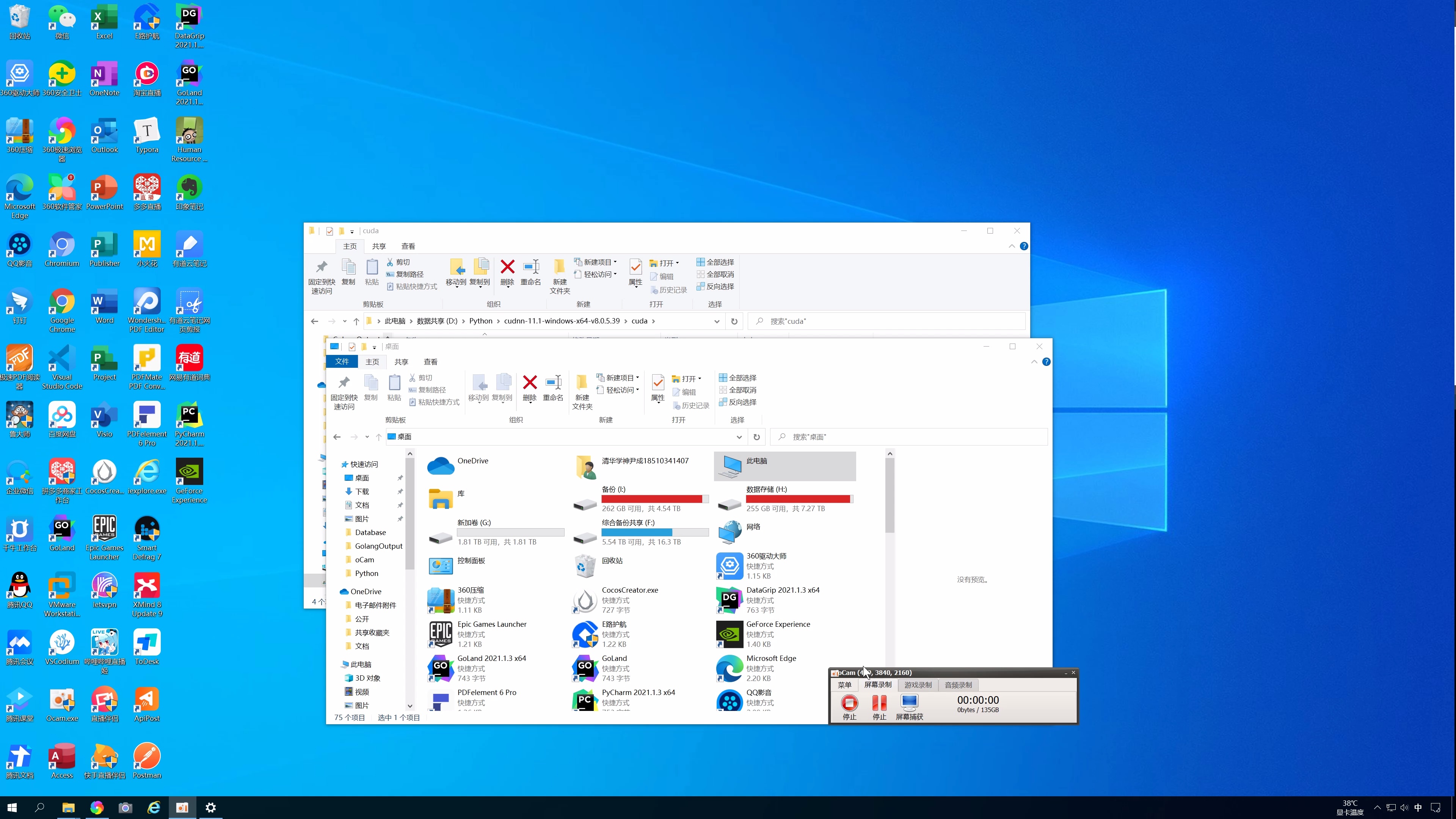Open the 游戏录制 tab in oCam
Viewport: 1456px width, 819px height.
[917, 684]
